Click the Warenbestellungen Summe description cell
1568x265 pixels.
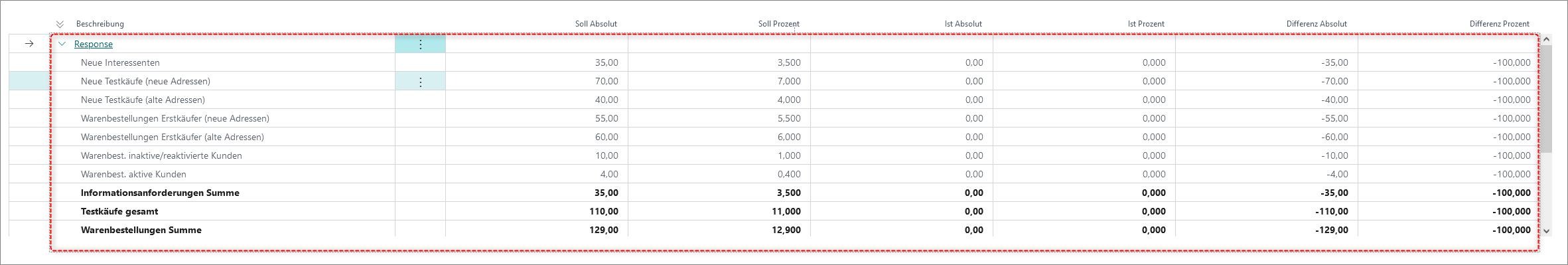pyautogui.click(x=224, y=230)
